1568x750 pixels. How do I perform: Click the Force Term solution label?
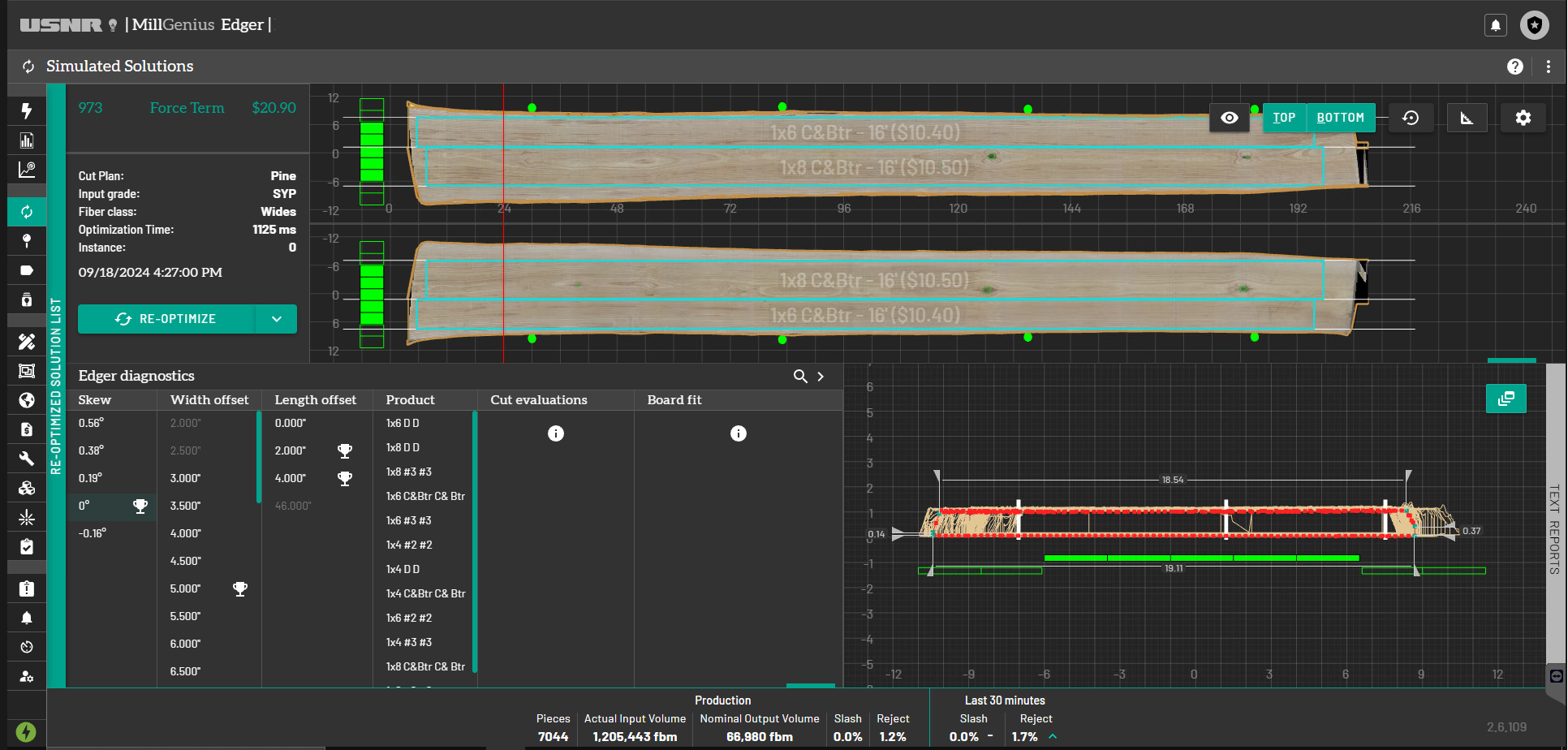pyautogui.click(x=187, y=108)
